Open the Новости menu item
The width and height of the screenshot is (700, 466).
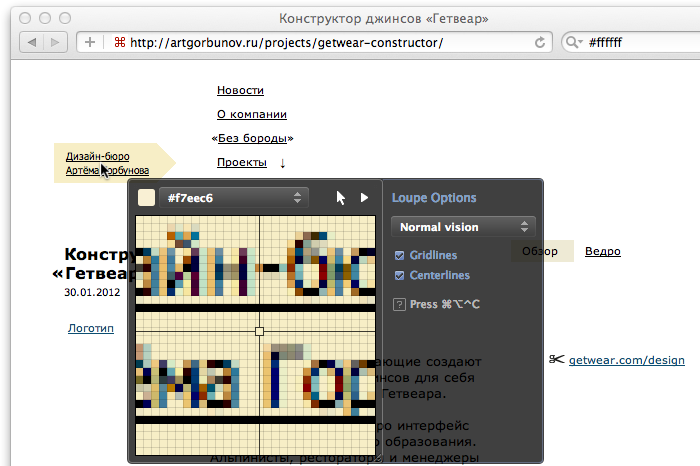click(x=240, y=90)
